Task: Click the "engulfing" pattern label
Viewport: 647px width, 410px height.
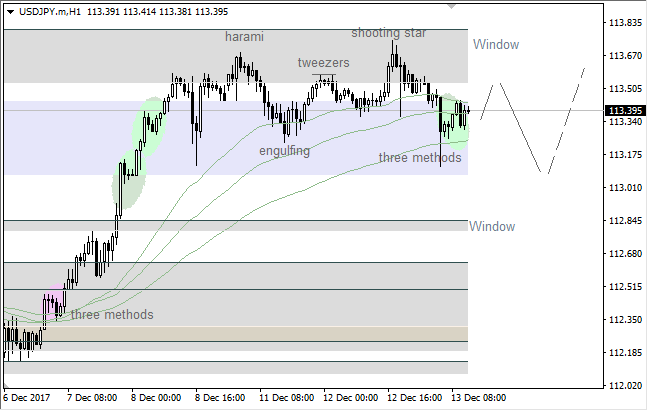Action: coord(284,151)
